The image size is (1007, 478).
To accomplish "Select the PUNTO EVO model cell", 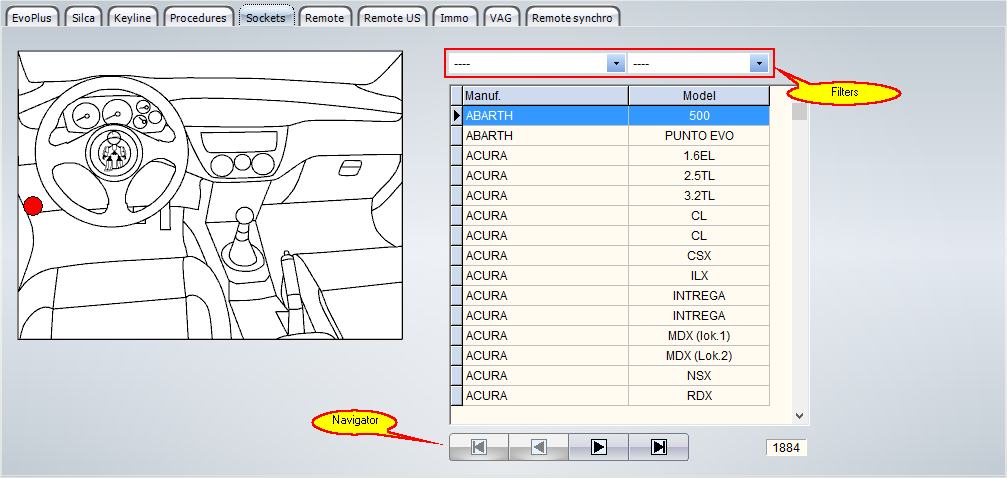I will pos(699,136).
